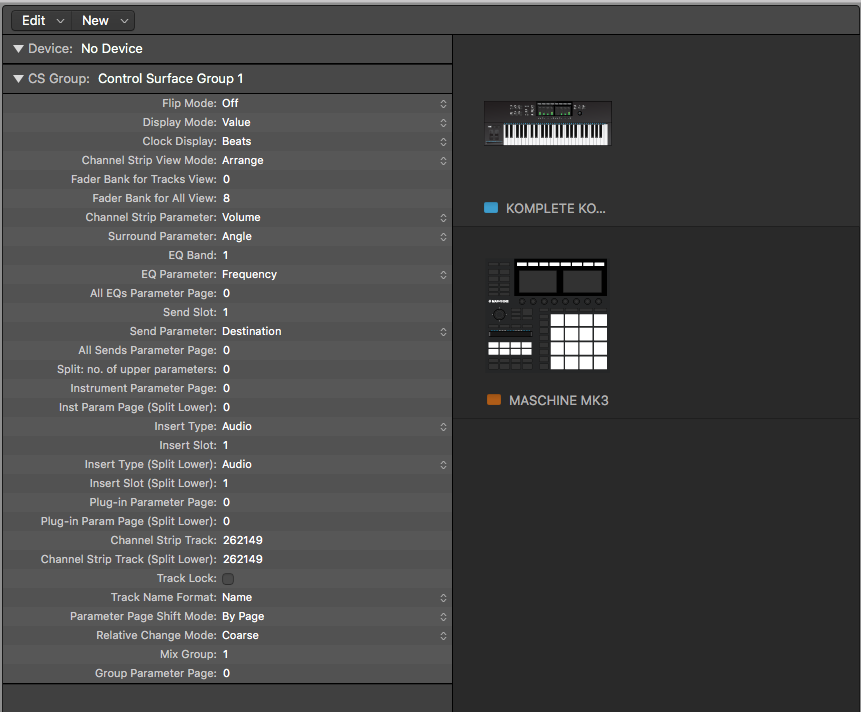Viewport: 861px width, 712px height.
Task: Click the Send Slot value field
Action: [225, 312]
